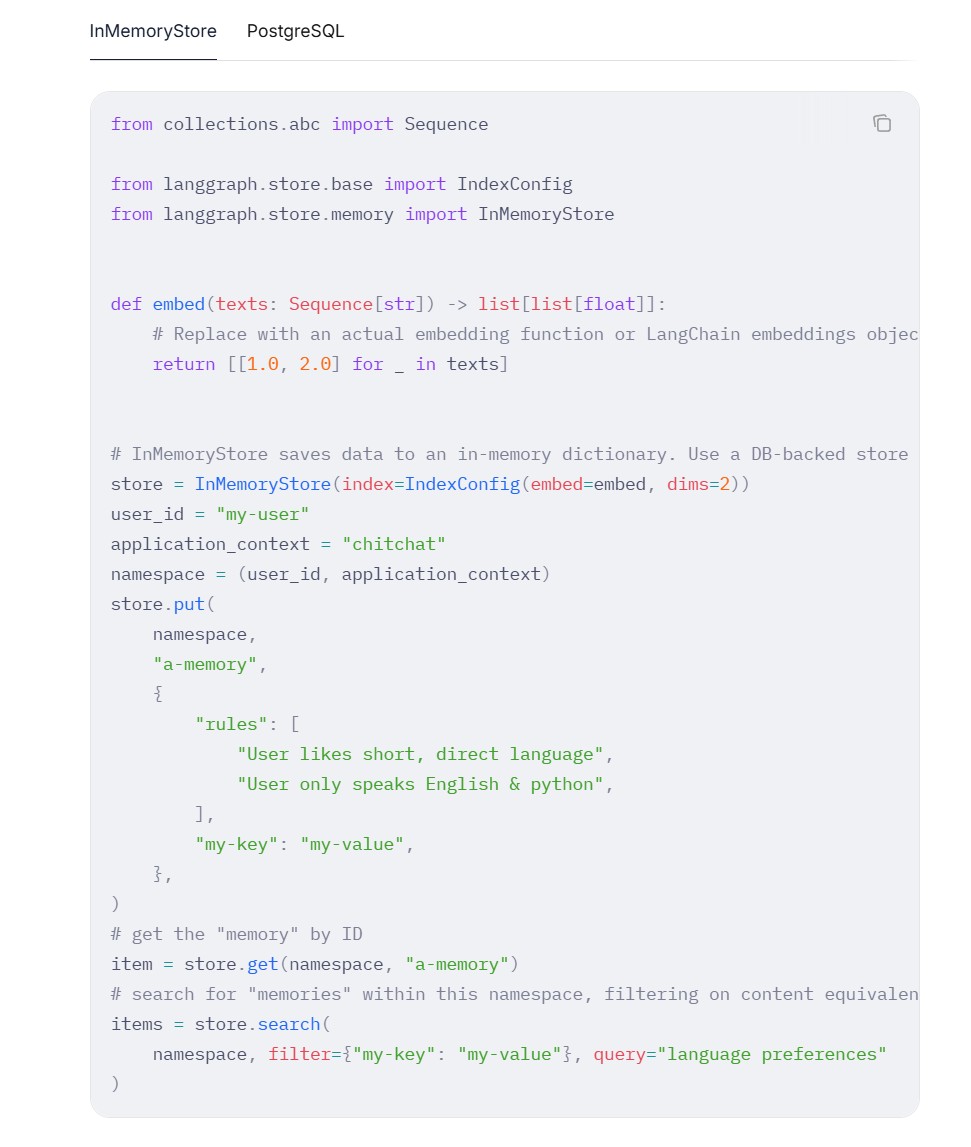Switch to the PostgreSQL tab
Screen dimensions: 971x1147
point(295,31)
